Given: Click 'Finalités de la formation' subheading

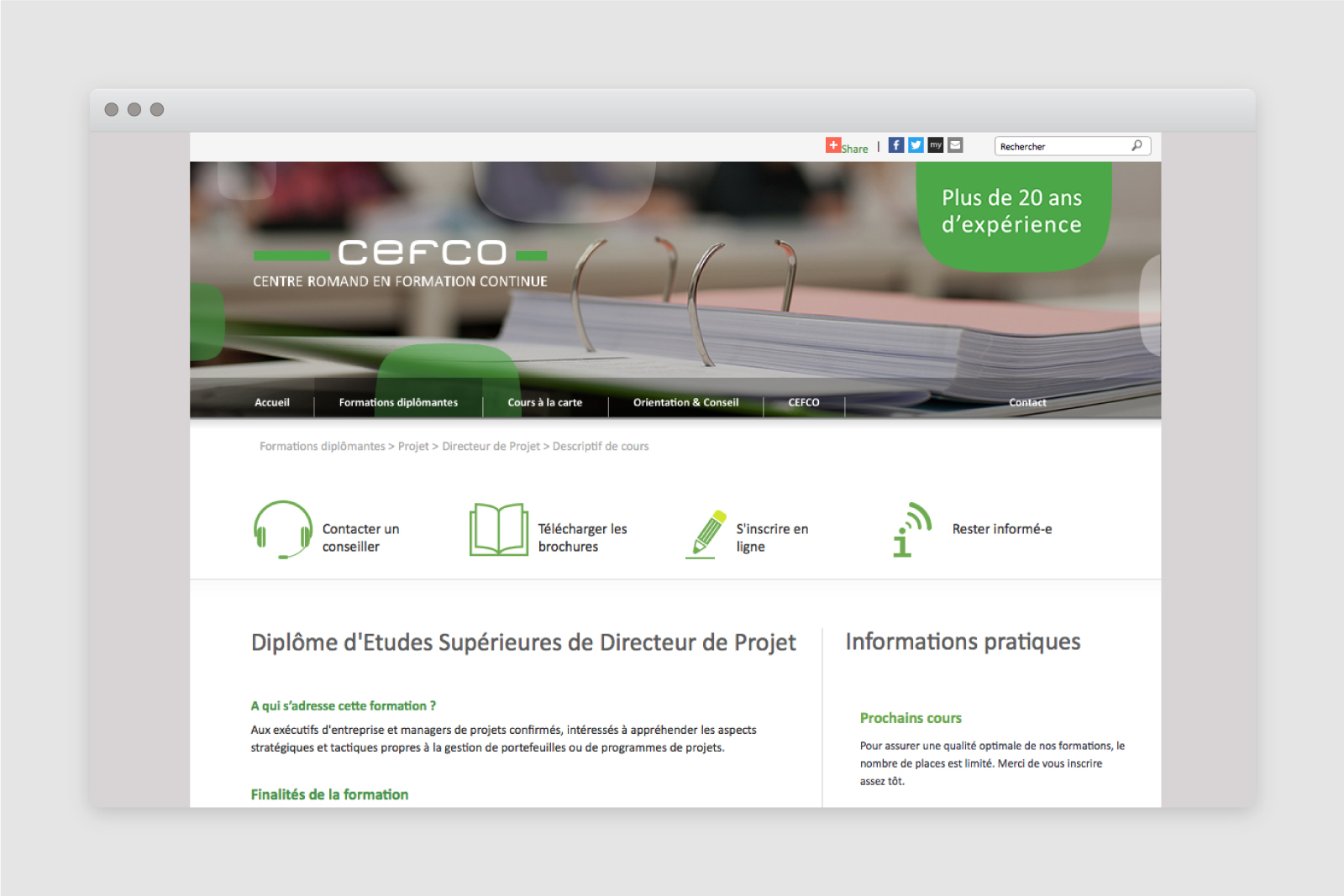Looking at the screenshot, I should point(329,794).
